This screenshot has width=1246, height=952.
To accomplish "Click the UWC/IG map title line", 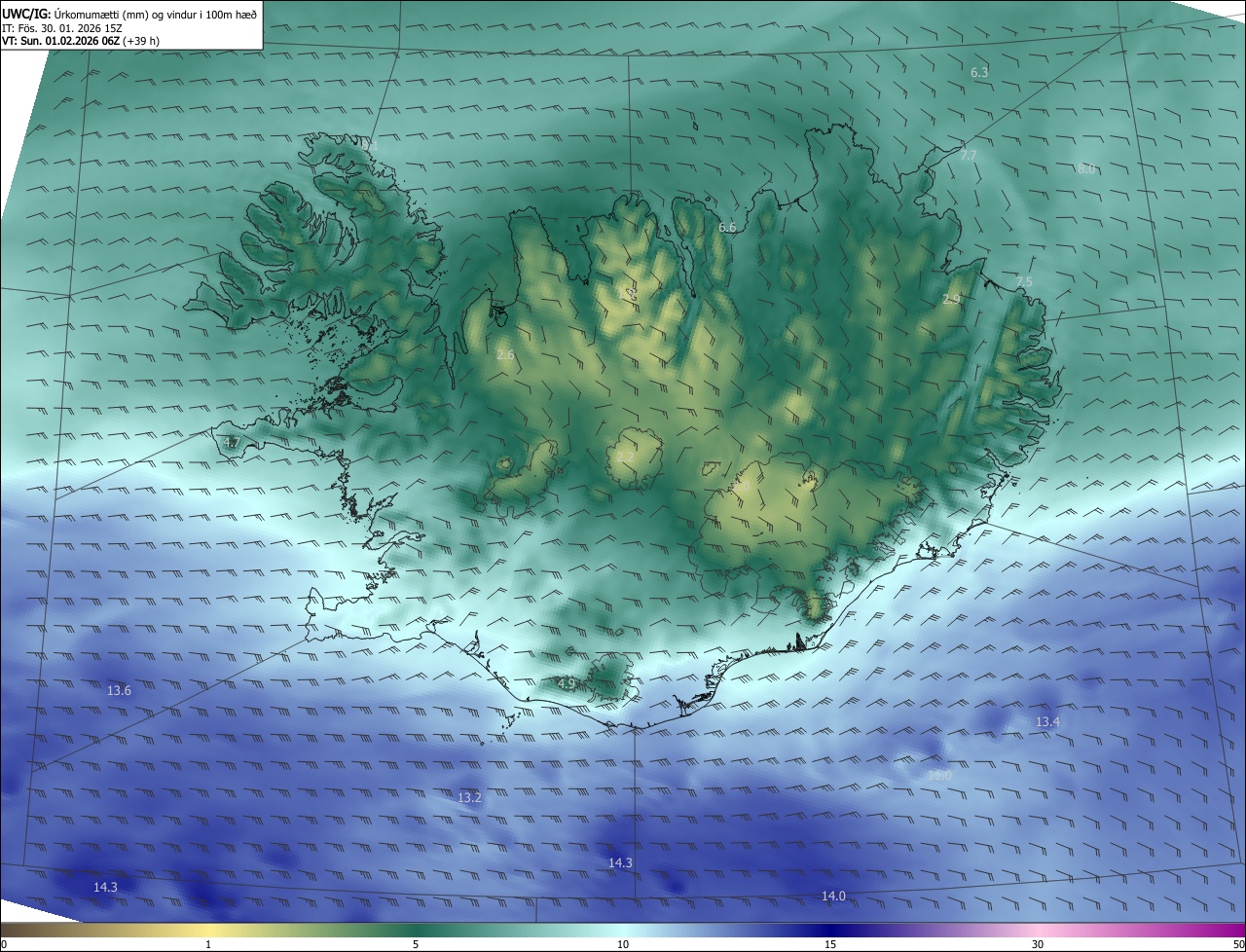I will 129,14.
